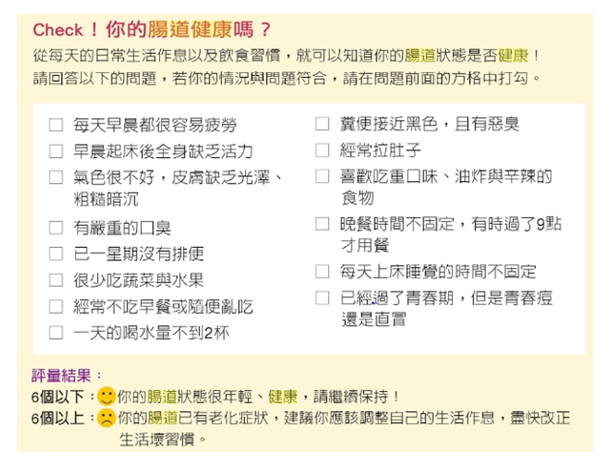
Task: Tick the 經常拉肚子 checkbox
Action: 322,150
